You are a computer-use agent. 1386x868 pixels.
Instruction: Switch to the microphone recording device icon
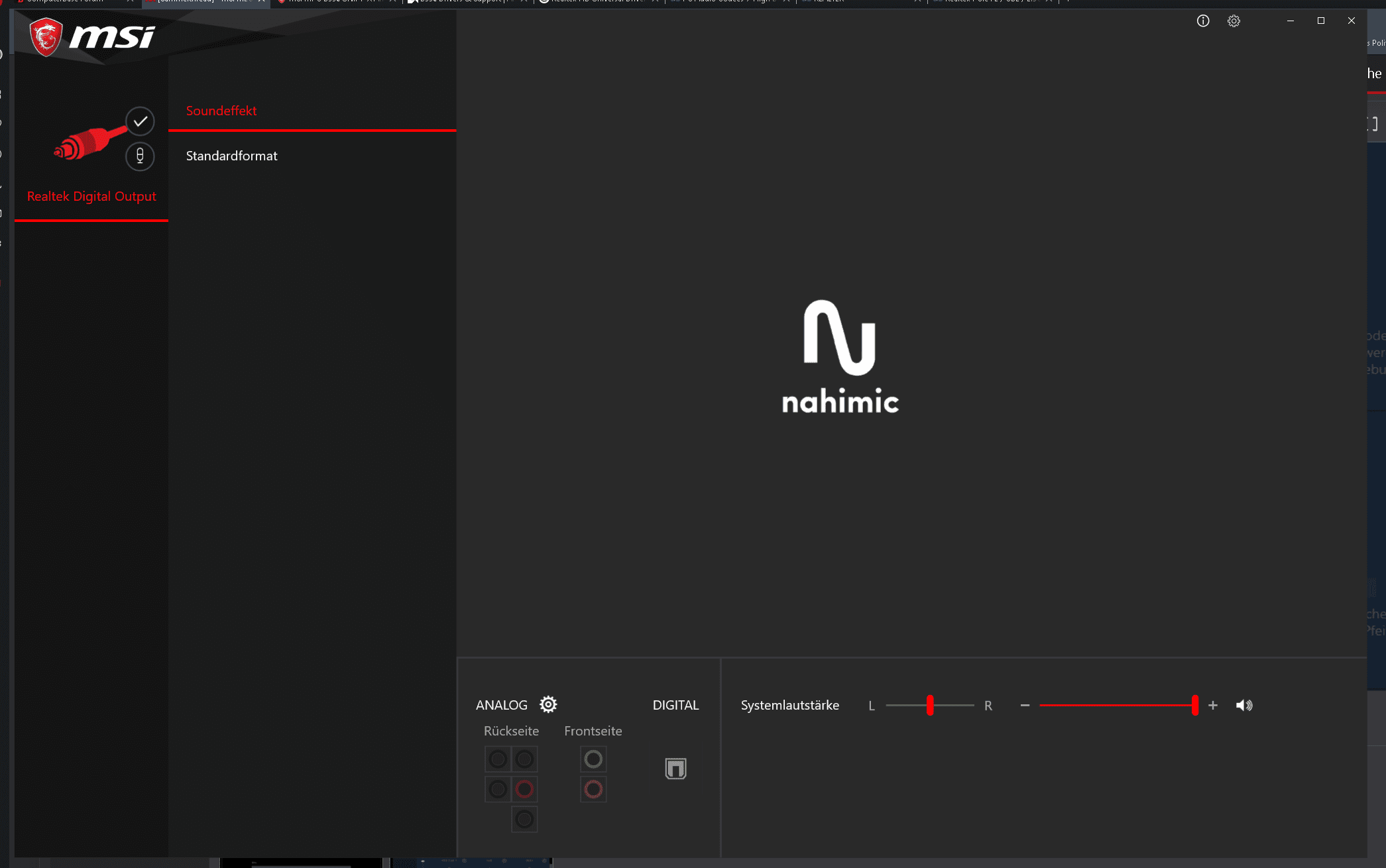point(140,156)
